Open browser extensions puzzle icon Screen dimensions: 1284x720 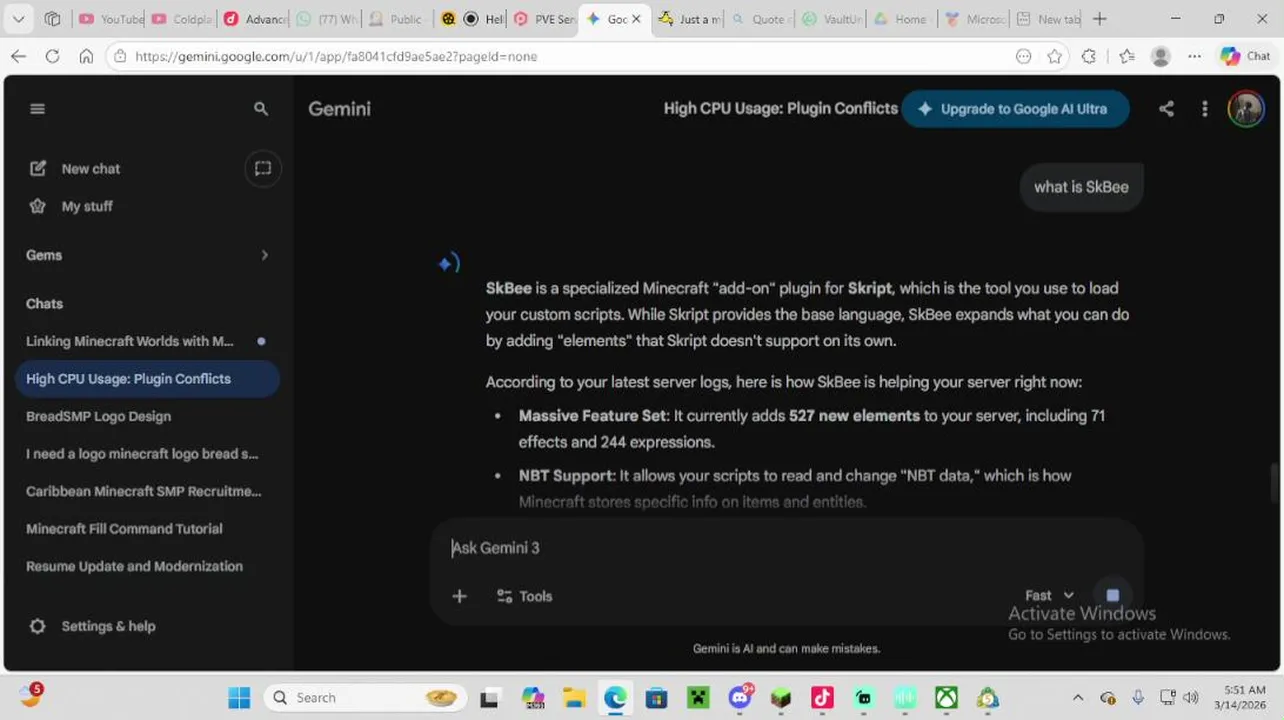point(1089,56)
